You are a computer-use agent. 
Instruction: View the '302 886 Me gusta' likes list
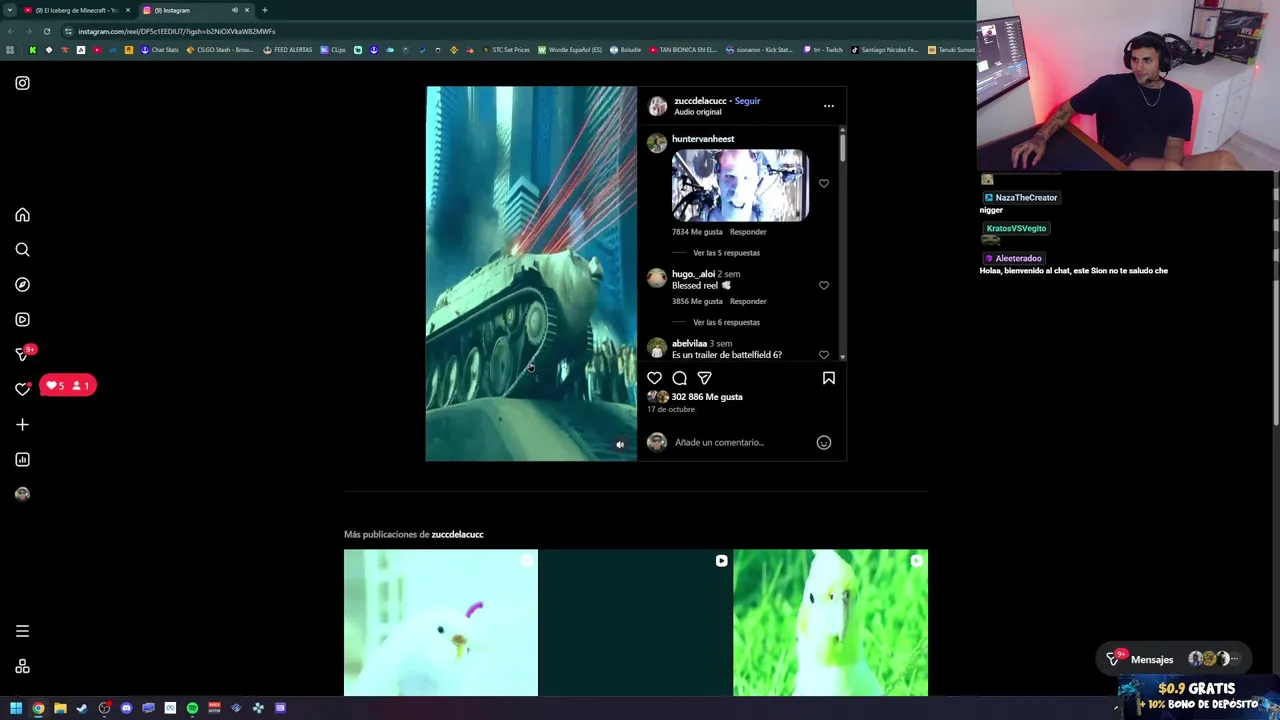click(707, 397)
